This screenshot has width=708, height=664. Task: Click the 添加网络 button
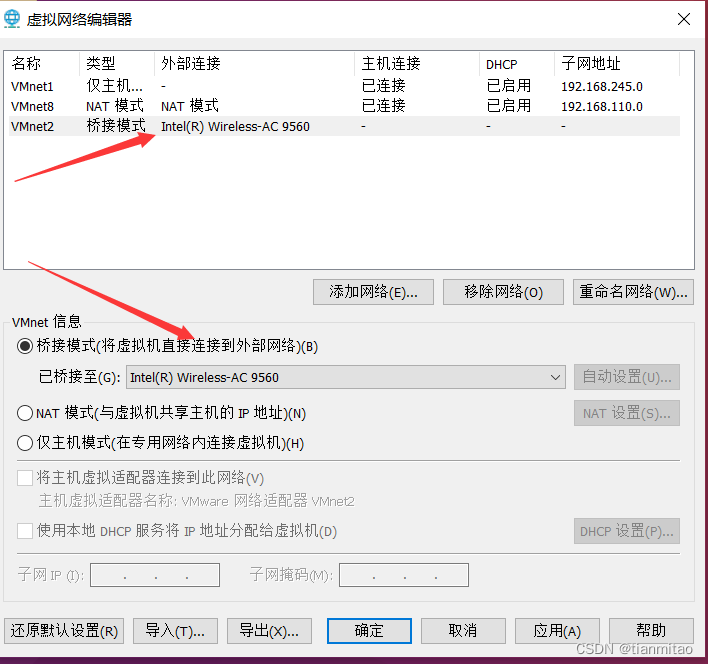pos(373,292)
